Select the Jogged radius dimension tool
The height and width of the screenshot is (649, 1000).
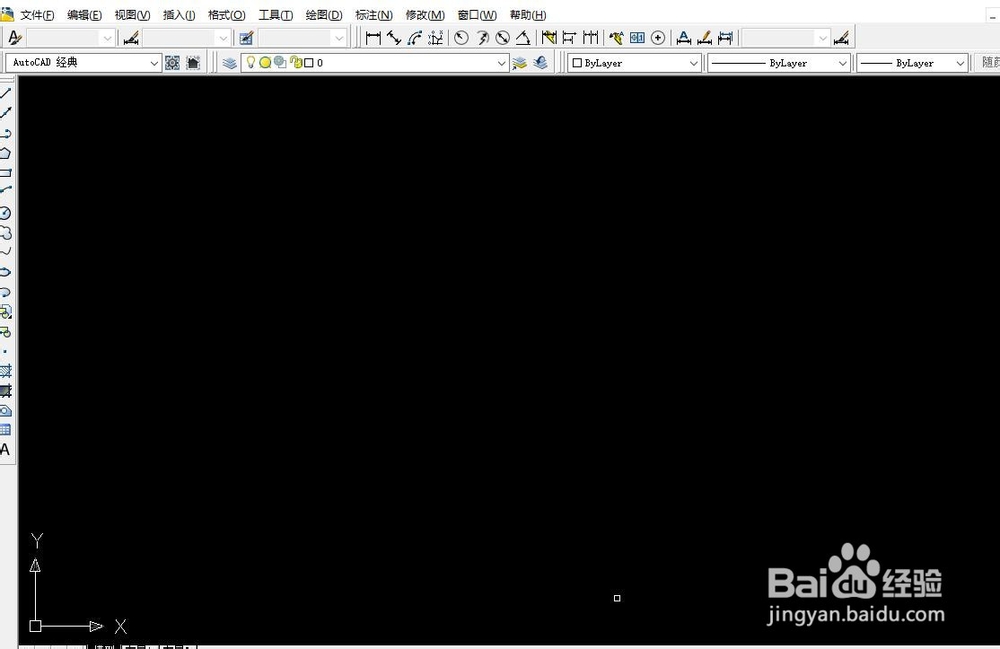tap(482, 38)
